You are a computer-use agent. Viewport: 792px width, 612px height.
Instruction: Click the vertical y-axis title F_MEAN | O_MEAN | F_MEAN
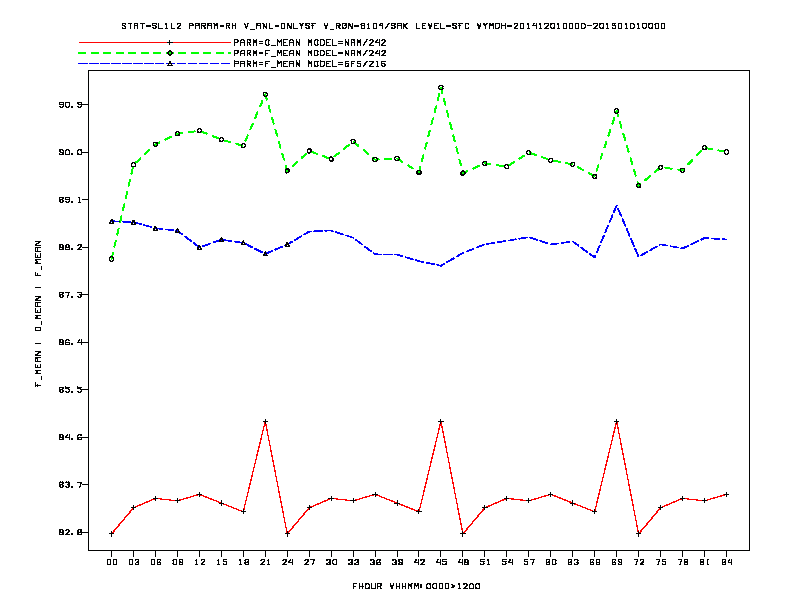tap(38, 314)
